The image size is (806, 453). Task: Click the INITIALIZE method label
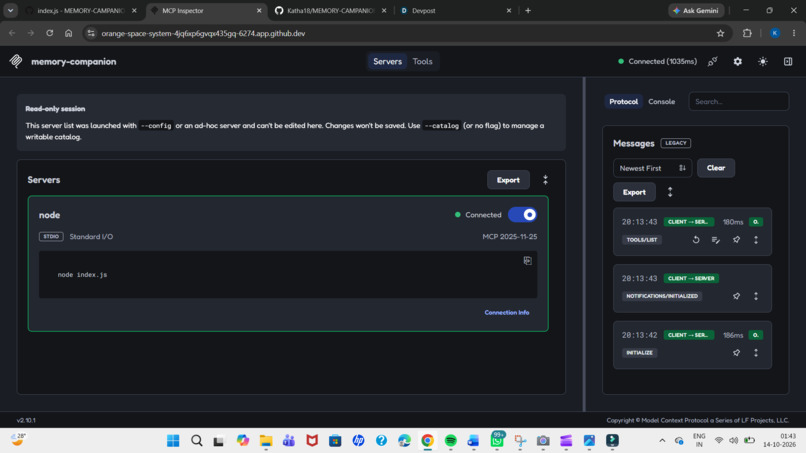pyautogui.click(x=639, y=353)
